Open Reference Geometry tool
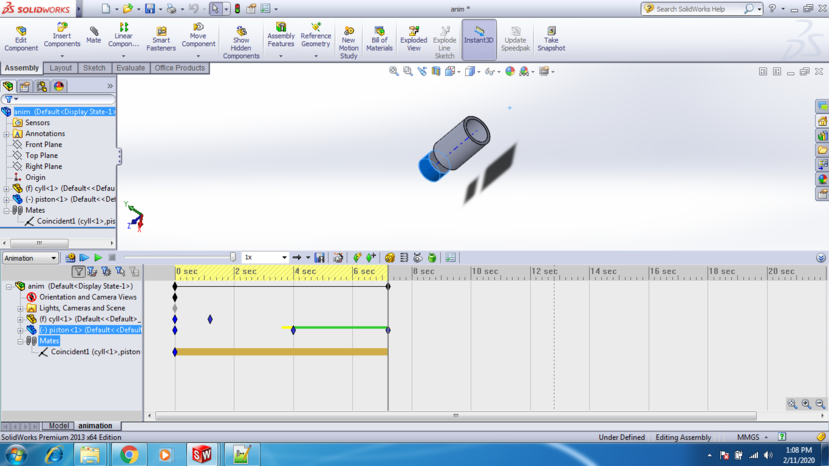This screenshot has height=466, width=829. [316, 35]
